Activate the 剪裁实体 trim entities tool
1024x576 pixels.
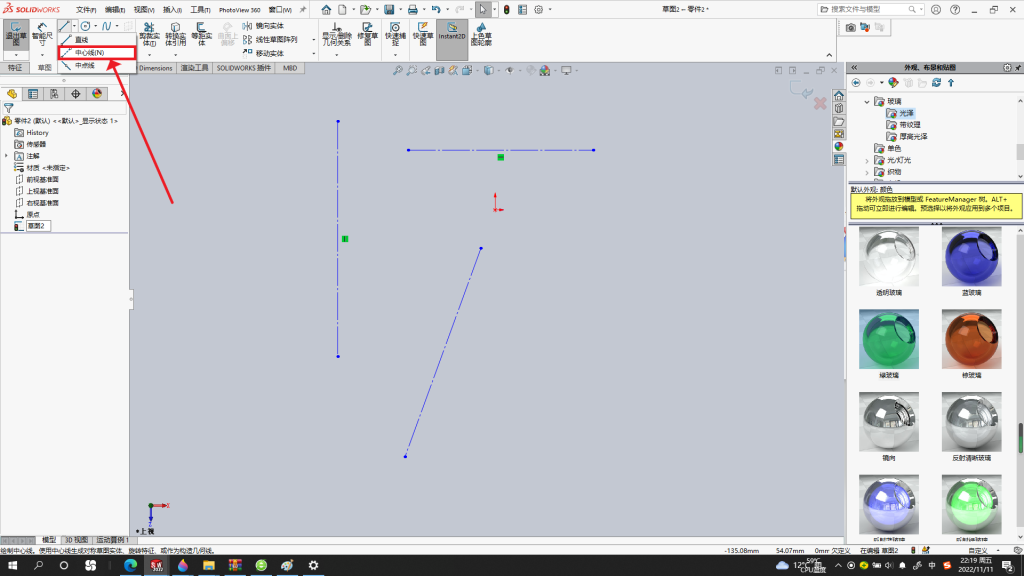[149, 35]
